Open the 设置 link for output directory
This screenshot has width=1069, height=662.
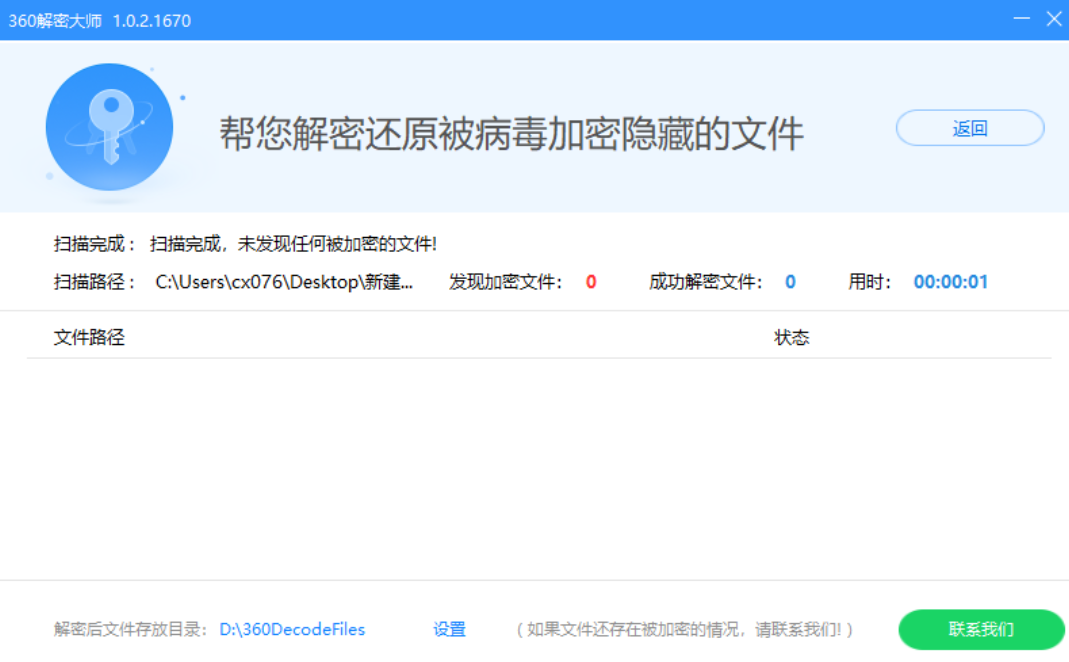(x=449, y=630)
